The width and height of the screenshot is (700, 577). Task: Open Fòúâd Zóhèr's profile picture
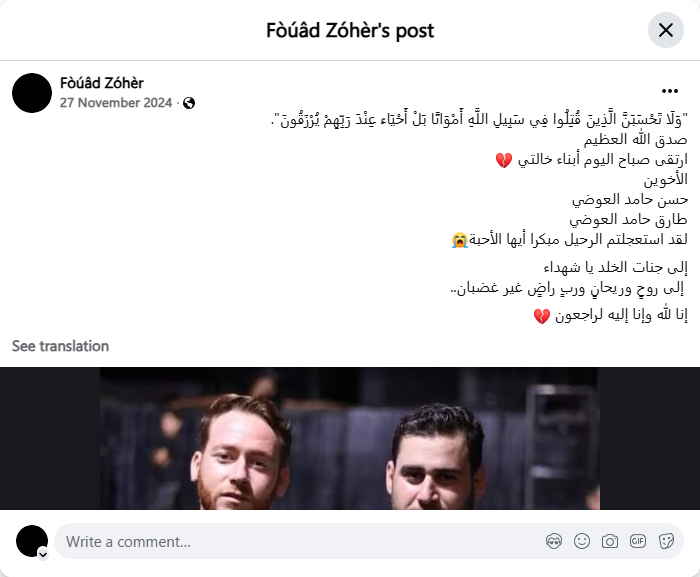point(32,93)
